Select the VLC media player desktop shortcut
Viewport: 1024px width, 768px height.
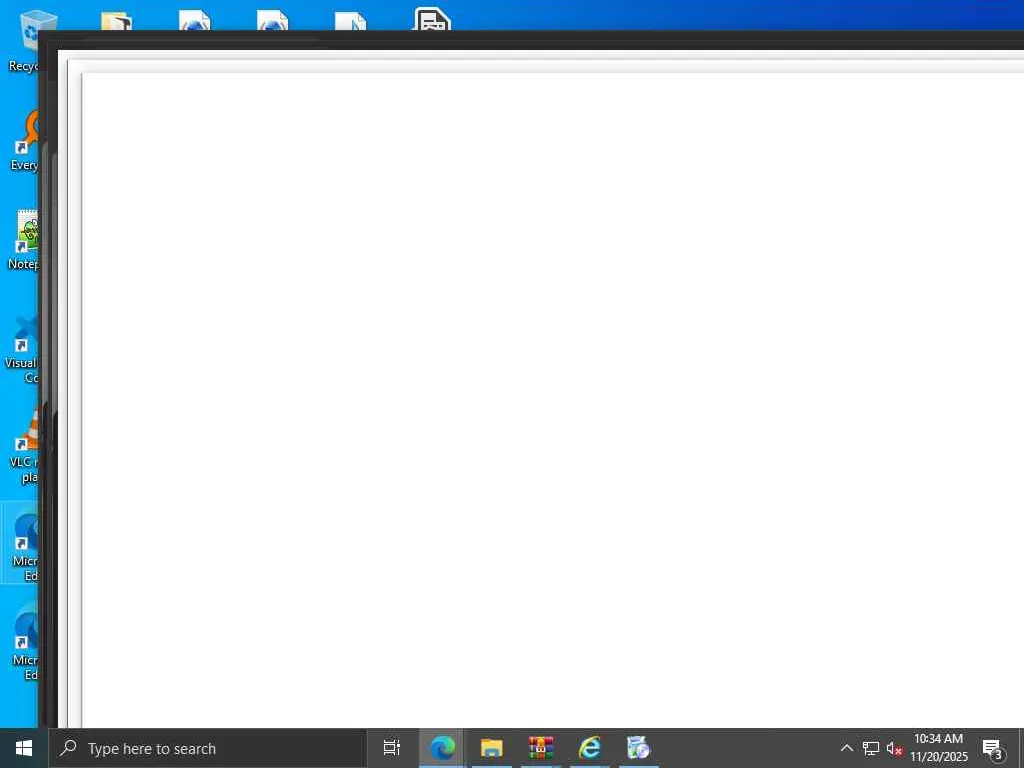[x=24, y=447]
